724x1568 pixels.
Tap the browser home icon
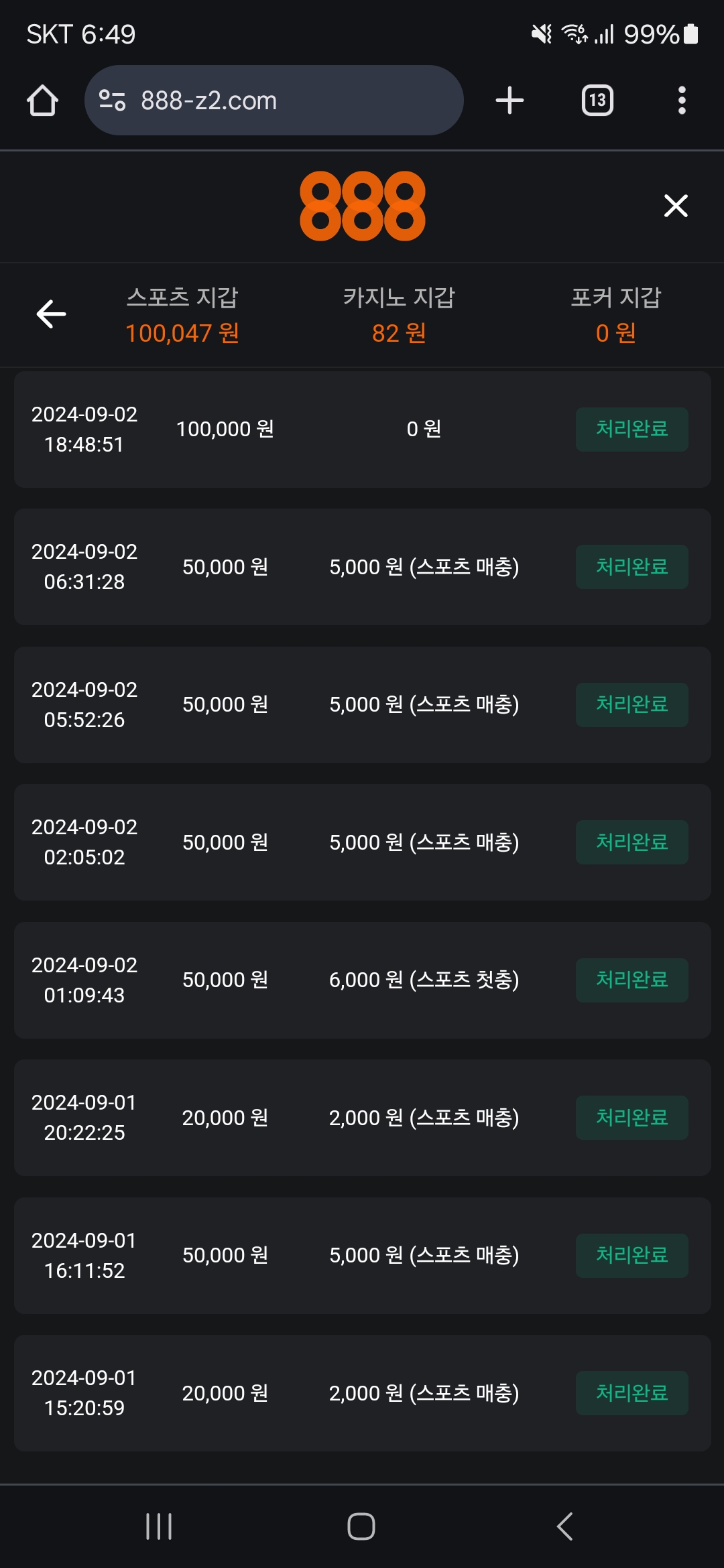pyautogui.click(x=42, y=101)
